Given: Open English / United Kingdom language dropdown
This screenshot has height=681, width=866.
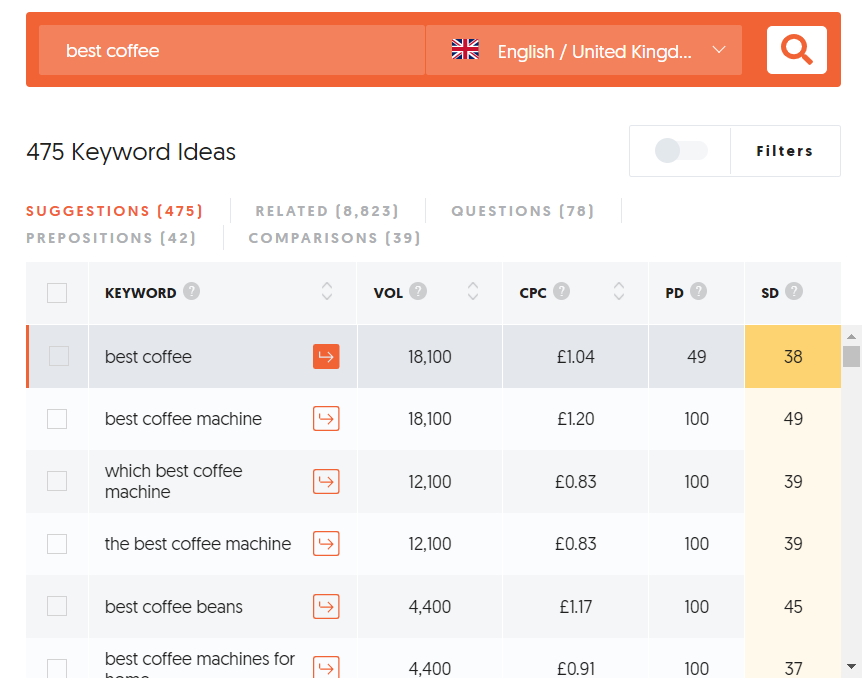Looking at the screenshot, I should (584, 51).
